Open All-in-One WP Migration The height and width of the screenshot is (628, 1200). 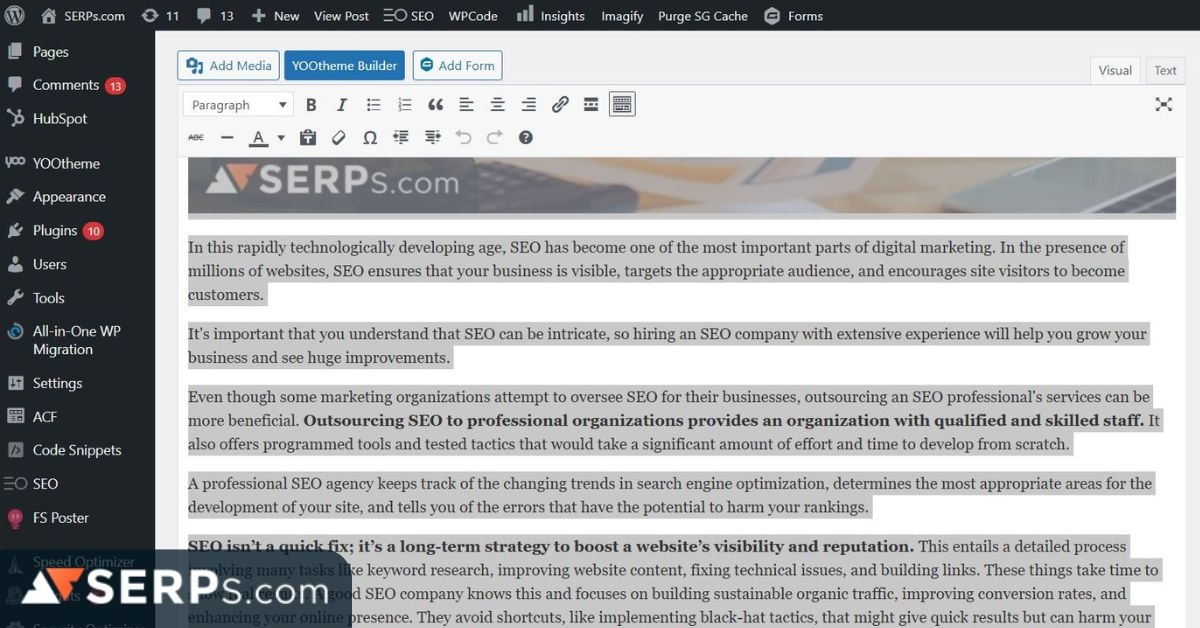point(77,340)
